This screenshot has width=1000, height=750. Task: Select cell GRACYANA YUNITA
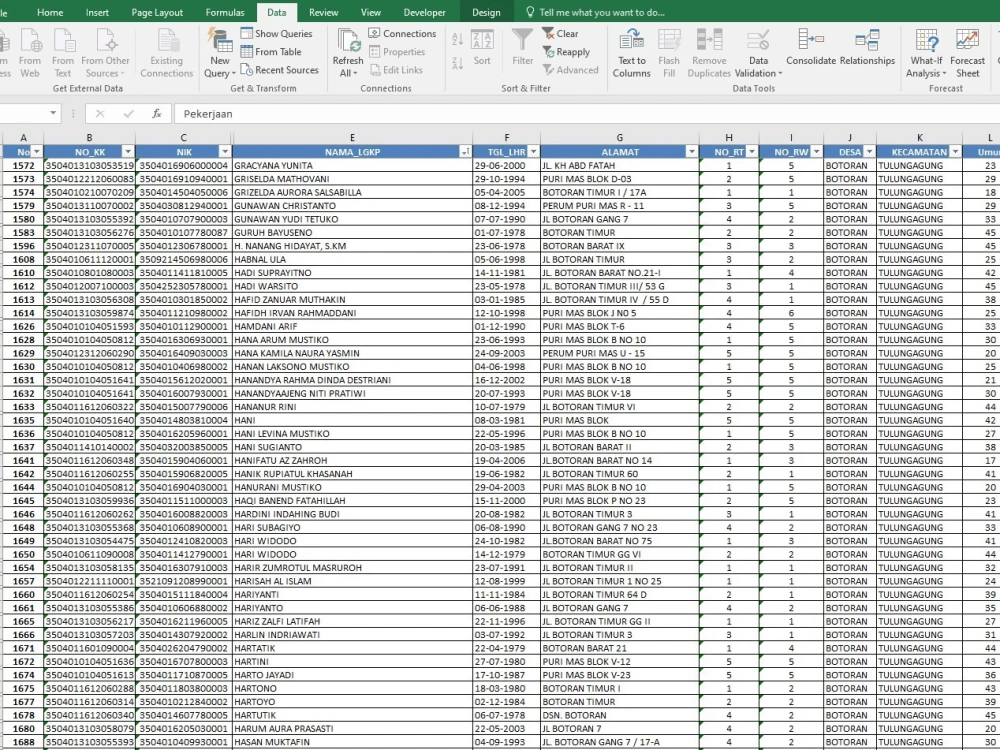tap(353, 165)
